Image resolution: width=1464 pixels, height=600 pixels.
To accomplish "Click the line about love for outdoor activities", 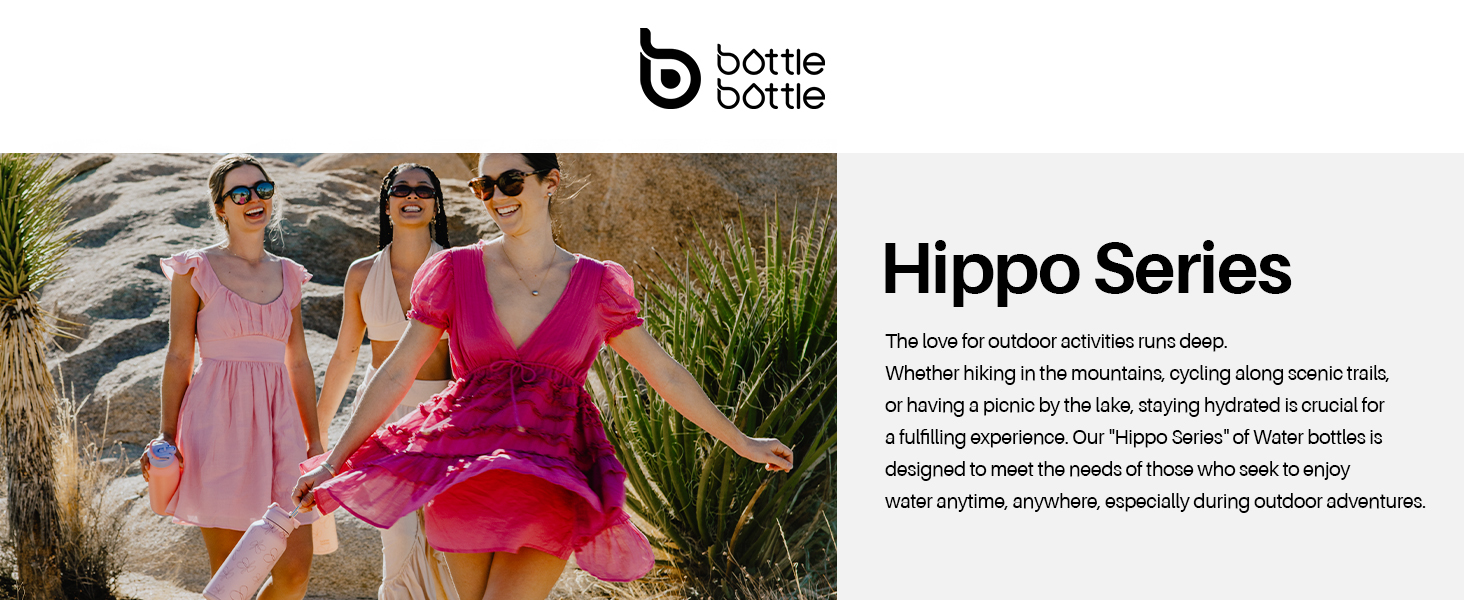I will 1056,341.
